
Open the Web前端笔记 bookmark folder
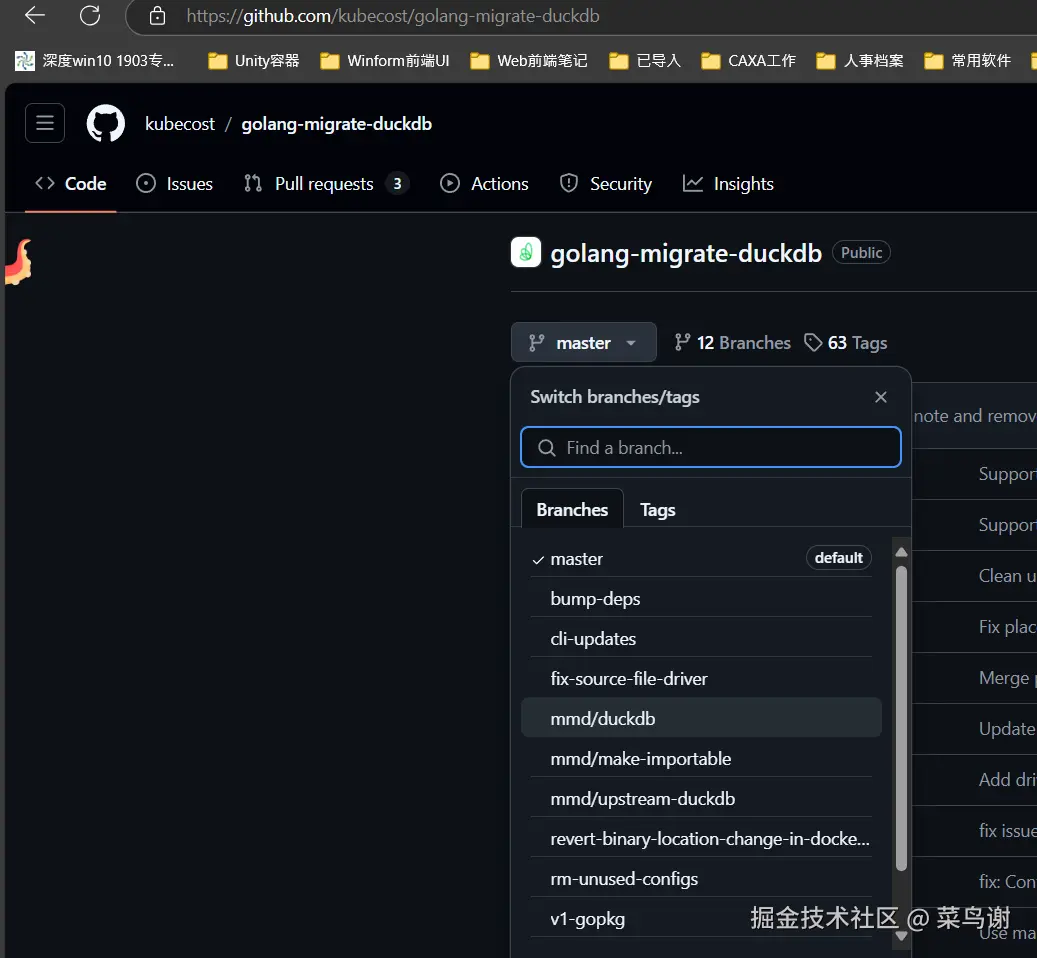tap(528, 61)
